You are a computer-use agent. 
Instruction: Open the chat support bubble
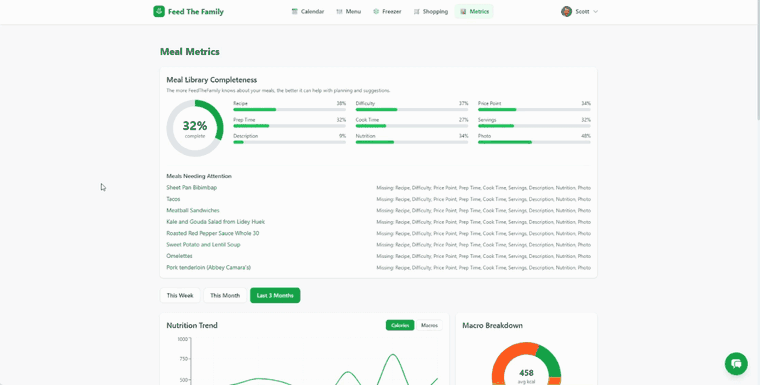pyautogui.click(x=736, y=364)
